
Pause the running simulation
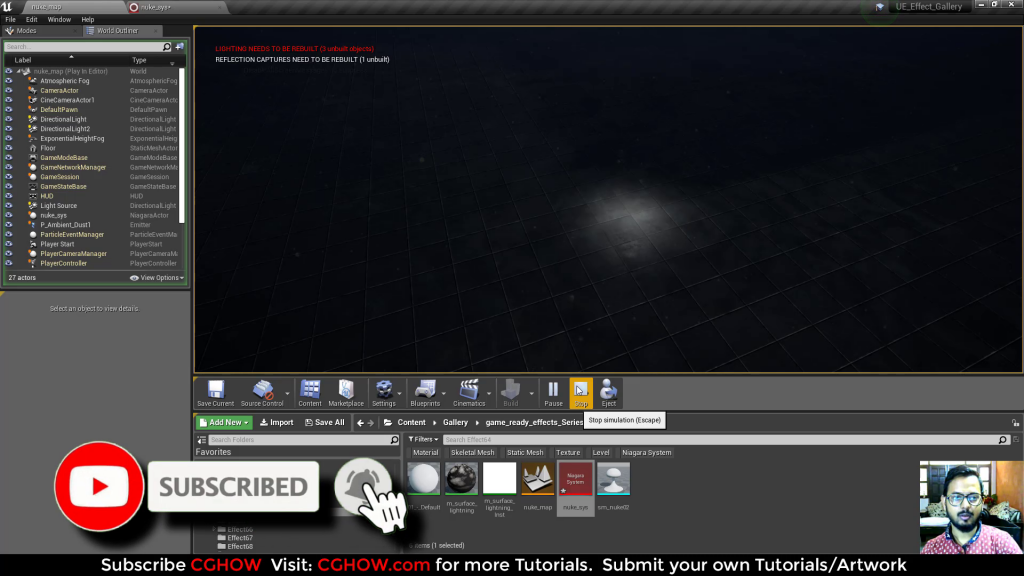tap(552, 392)
